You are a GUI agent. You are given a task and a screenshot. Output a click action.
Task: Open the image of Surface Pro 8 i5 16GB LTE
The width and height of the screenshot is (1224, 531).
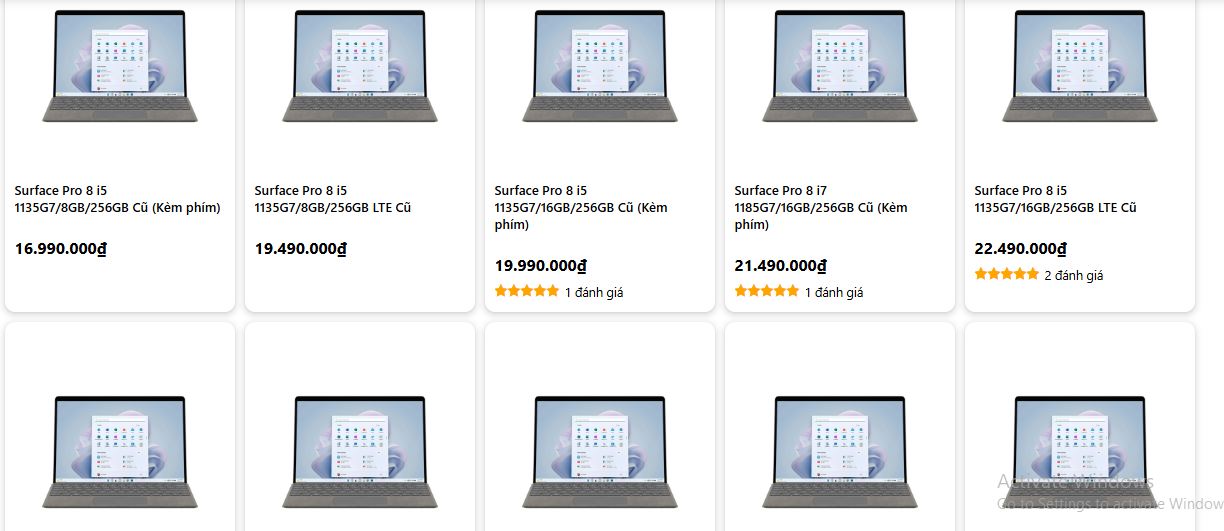pos(1080,66)
